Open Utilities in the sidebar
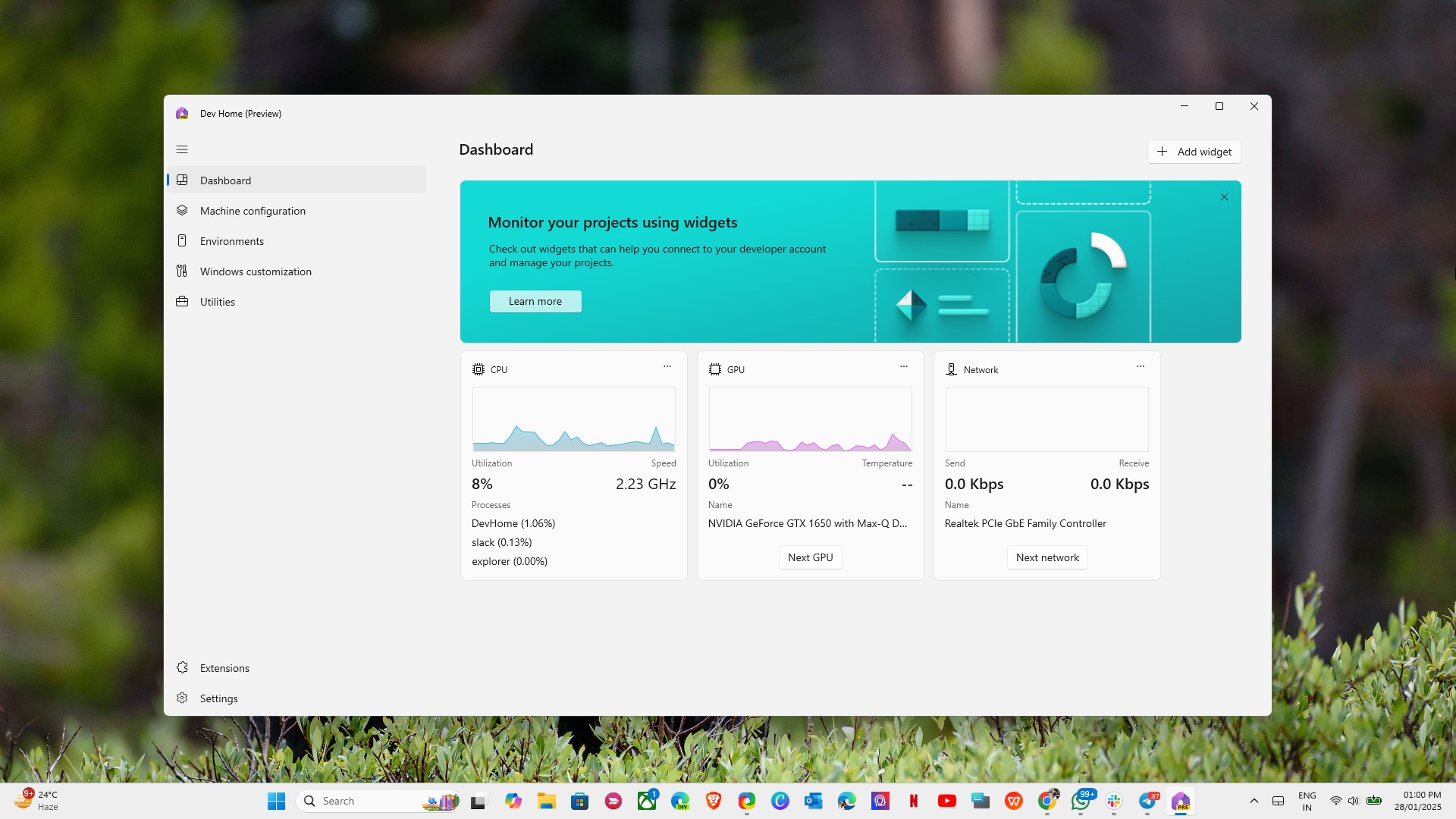This screenshot has width=1456, height=819. [x=218, y=301]
